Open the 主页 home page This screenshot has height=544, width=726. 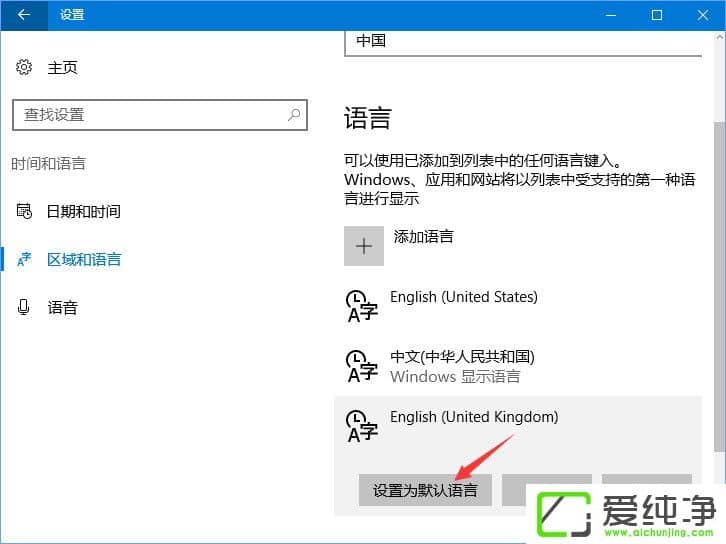pos(63,68)
